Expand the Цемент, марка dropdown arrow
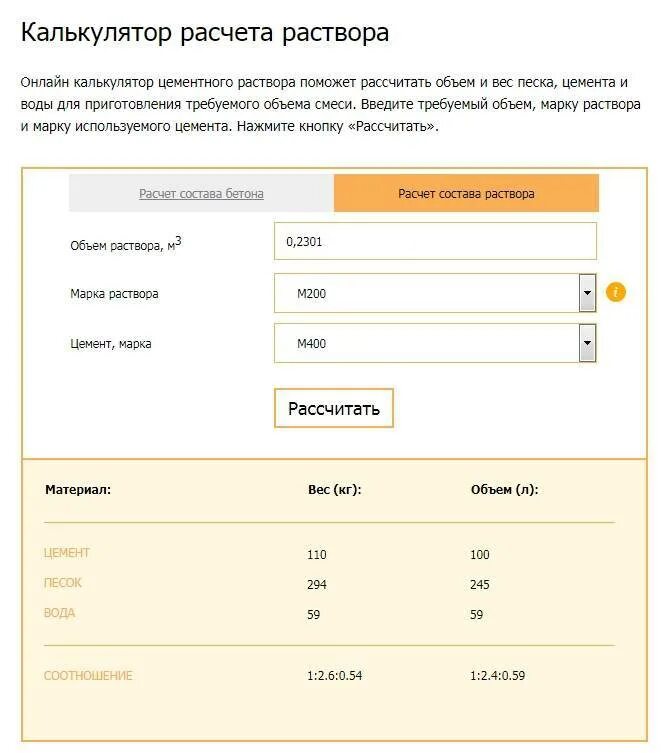Screen dimensions: 665x753 [587, 344]
